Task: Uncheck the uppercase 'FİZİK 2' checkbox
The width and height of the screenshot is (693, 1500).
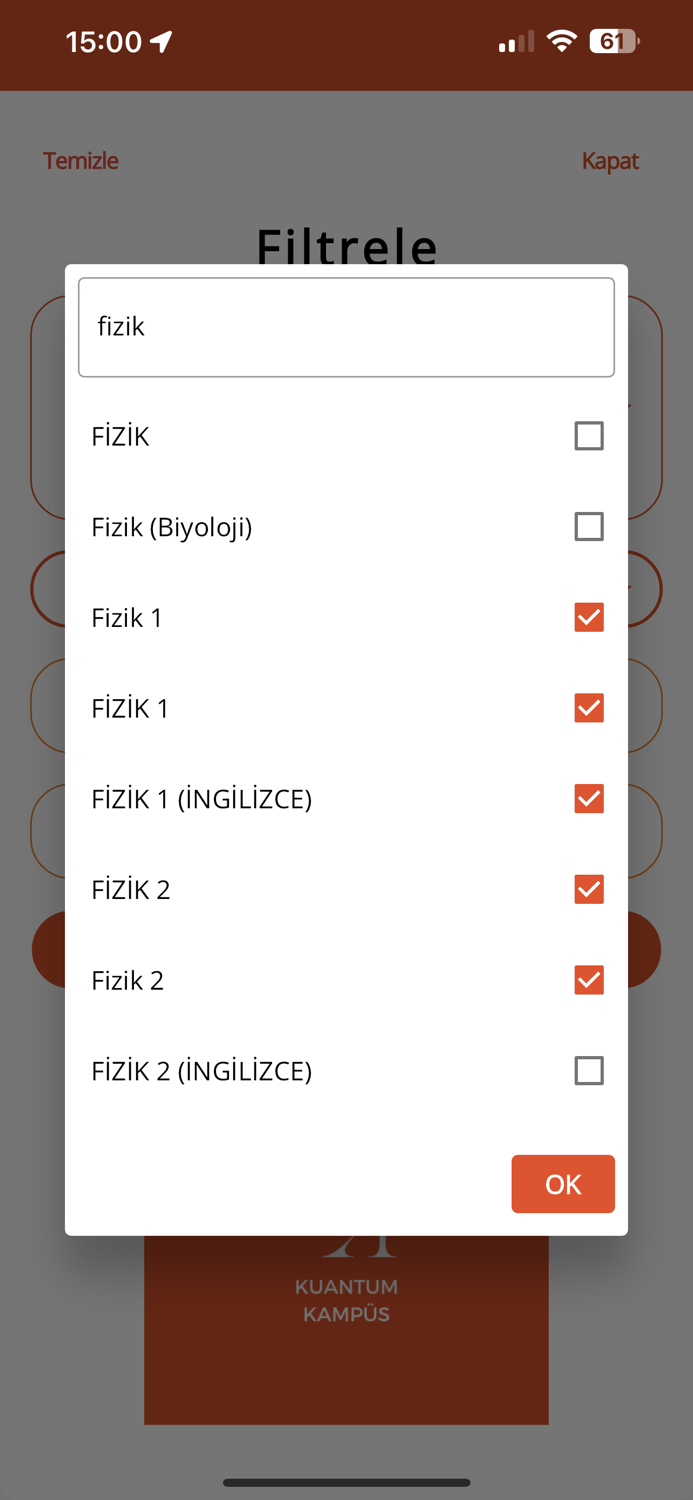Action: (x=589, y=889)
